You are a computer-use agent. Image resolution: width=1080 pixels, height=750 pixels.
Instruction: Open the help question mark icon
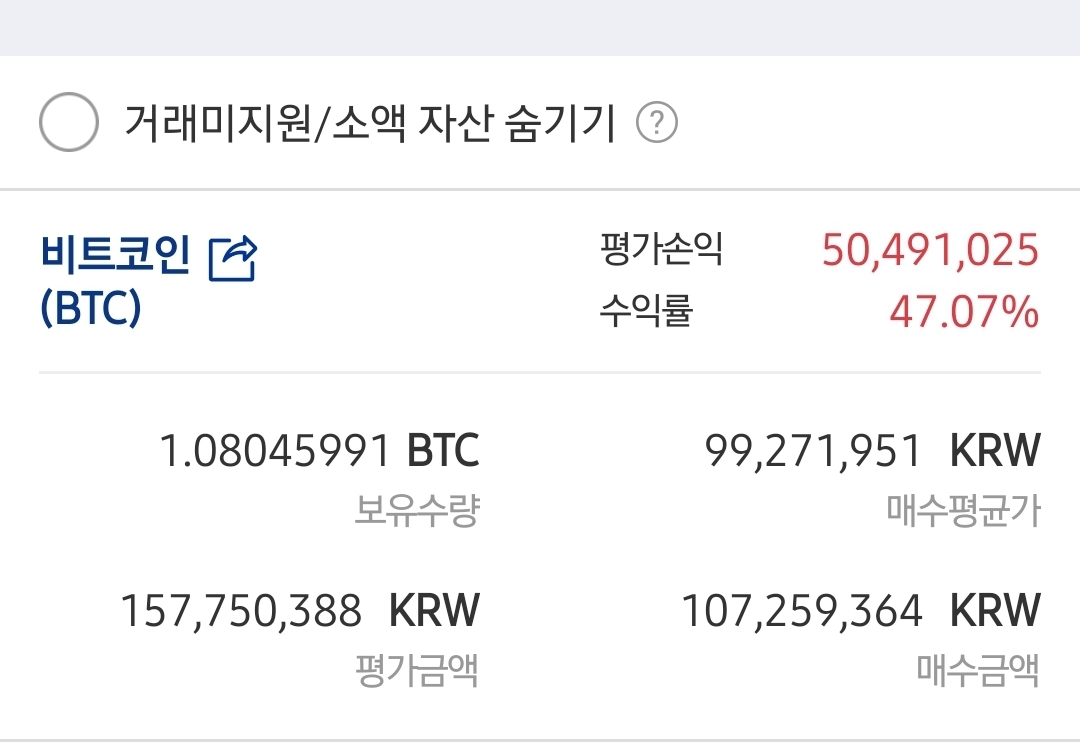coord(659,122)
